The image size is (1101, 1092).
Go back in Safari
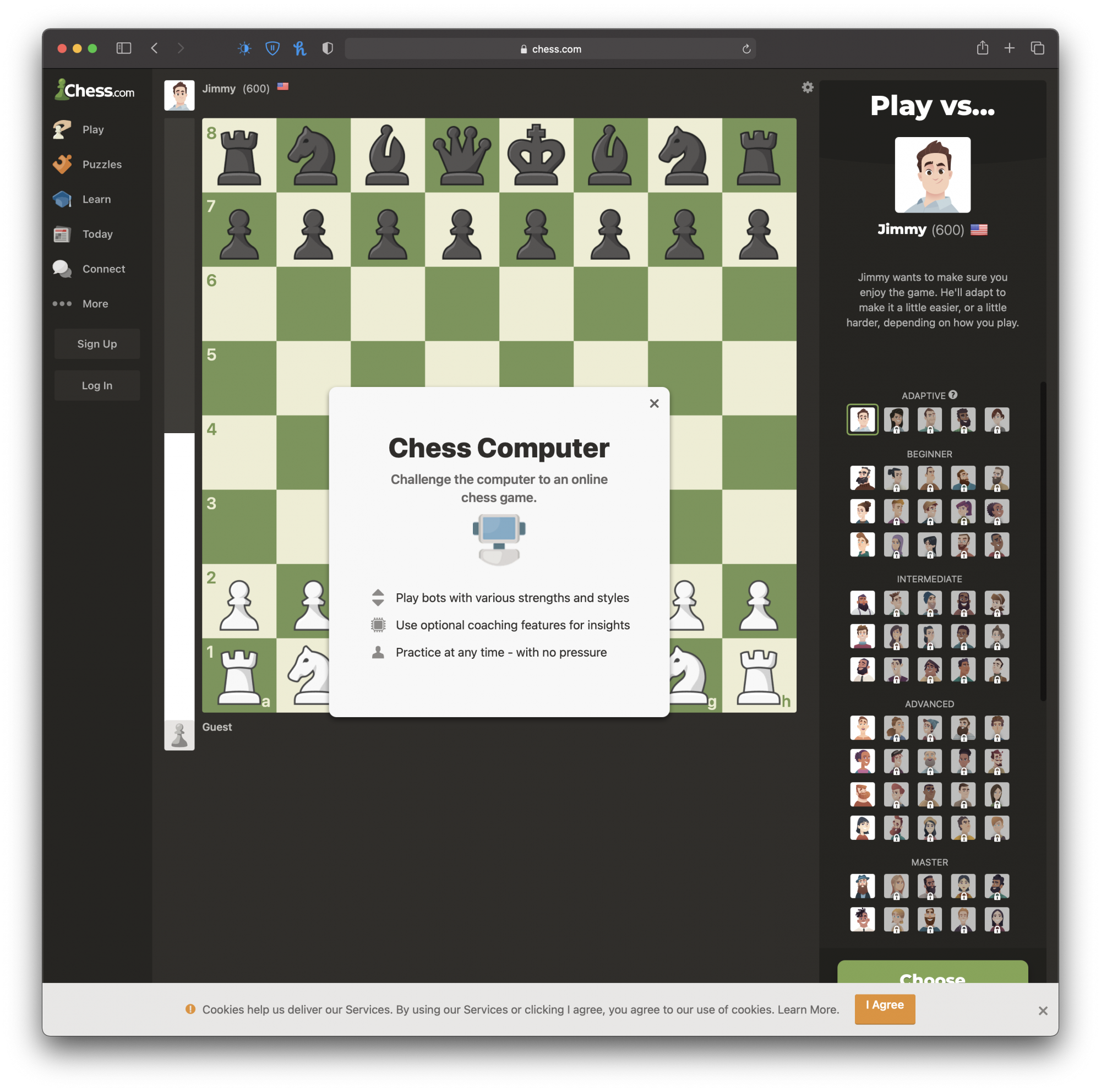[155, 48]
